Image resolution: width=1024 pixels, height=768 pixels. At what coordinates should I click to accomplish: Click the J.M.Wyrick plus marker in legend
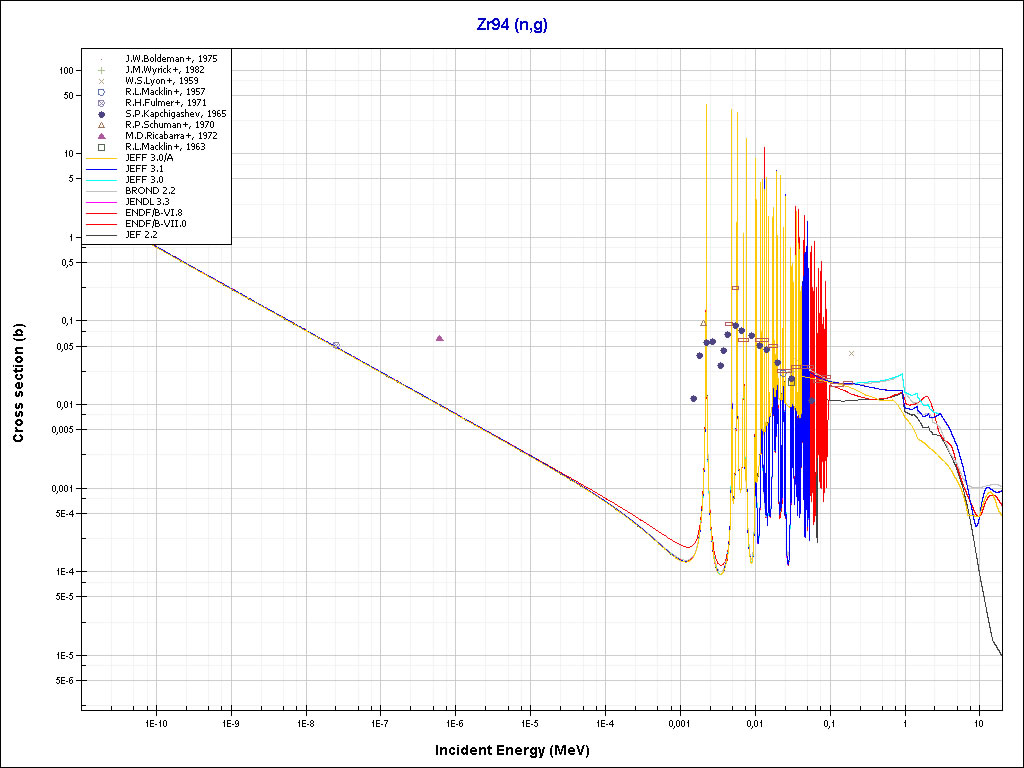click(x=102, y=70)
